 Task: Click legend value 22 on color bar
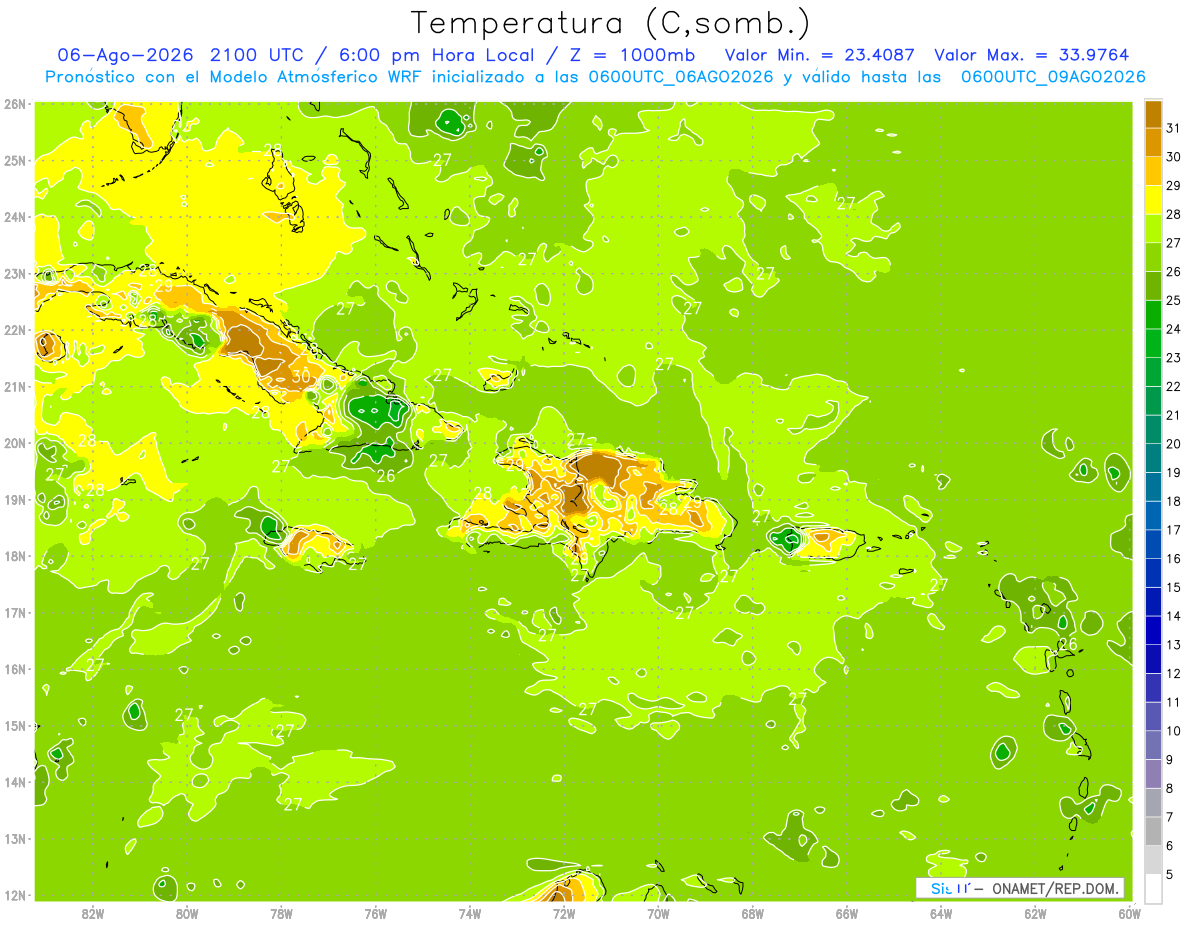(1173, 386)
